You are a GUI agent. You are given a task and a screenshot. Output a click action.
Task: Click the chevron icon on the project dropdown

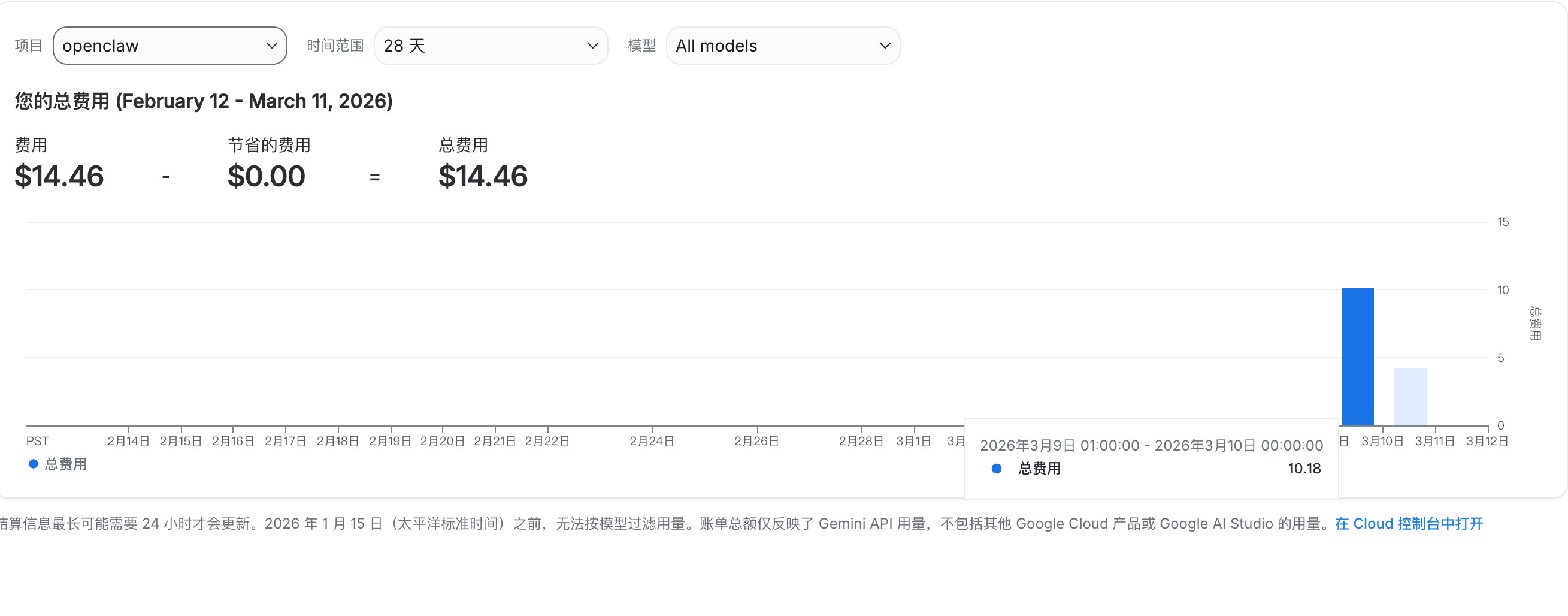273,45
